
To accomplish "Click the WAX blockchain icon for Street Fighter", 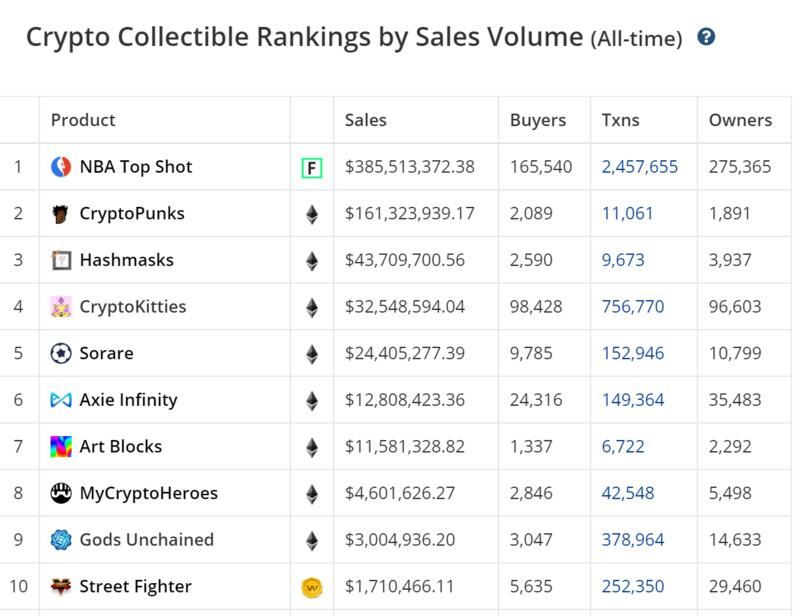I will 312,588.
